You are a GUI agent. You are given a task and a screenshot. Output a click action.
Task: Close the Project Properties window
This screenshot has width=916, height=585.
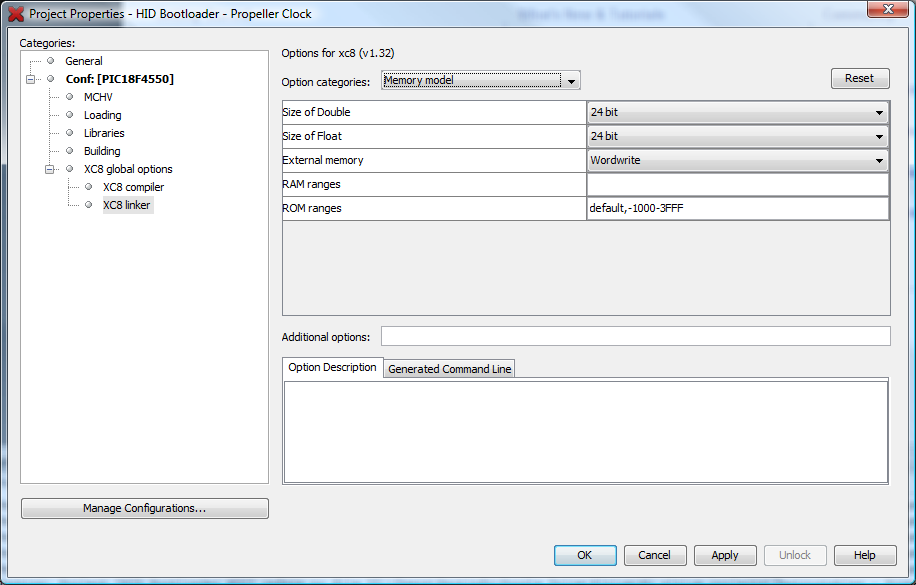(887, 9)
